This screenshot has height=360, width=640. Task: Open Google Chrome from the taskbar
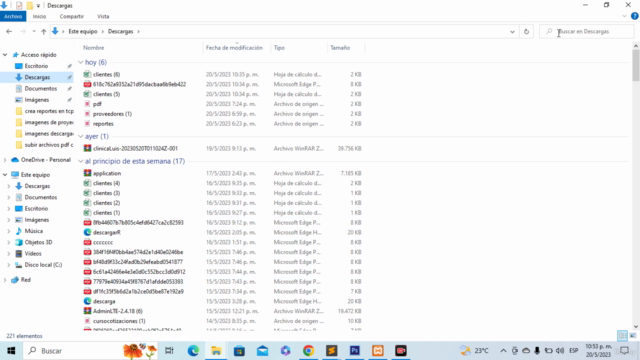point(308,351)
